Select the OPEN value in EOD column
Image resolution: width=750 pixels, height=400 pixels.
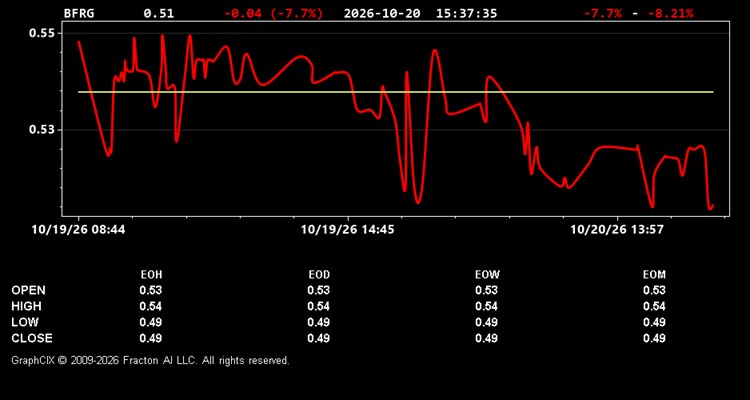[x=319, y=290]
